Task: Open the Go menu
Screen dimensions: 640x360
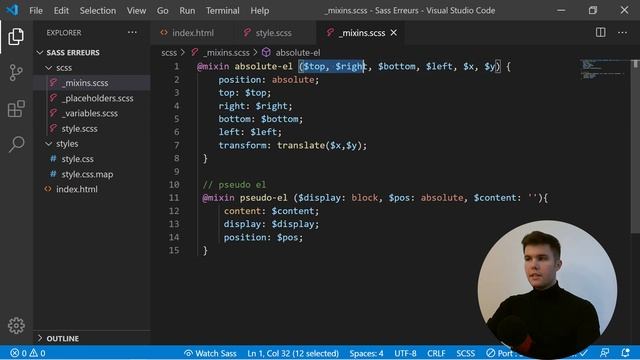Action: click(x=162, y=11)
